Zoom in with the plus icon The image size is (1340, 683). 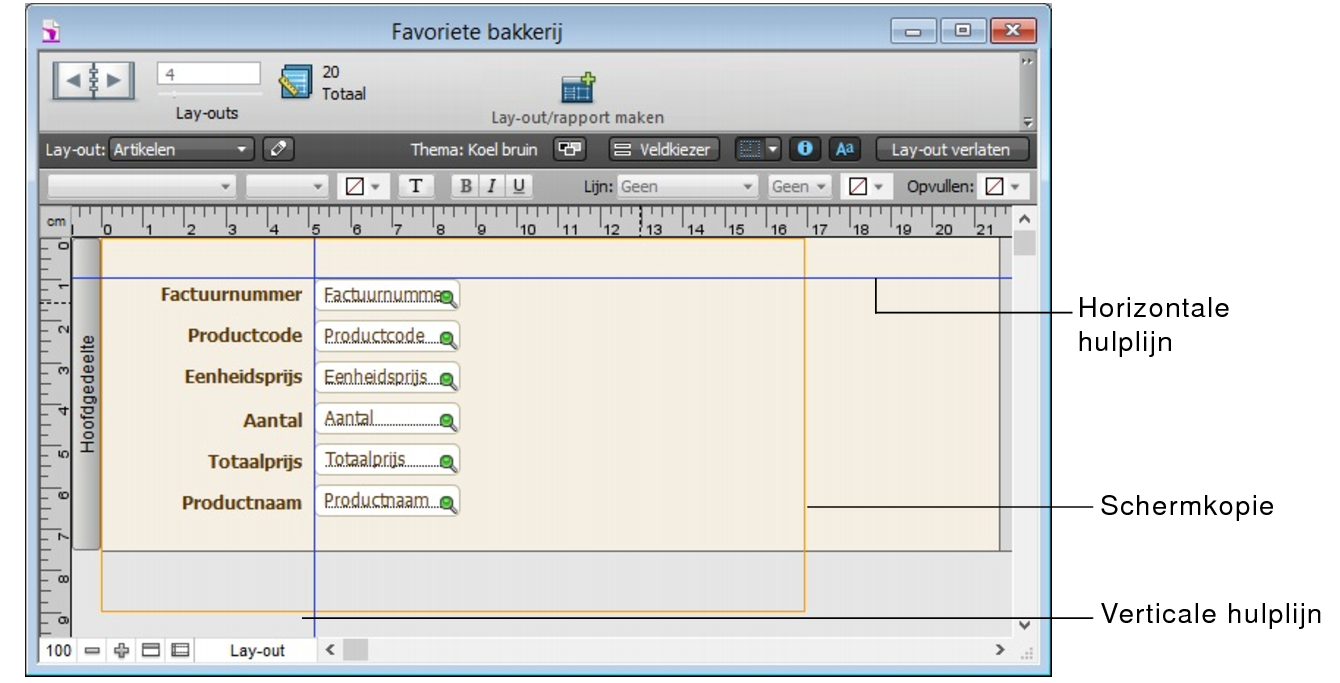[122, 650]
